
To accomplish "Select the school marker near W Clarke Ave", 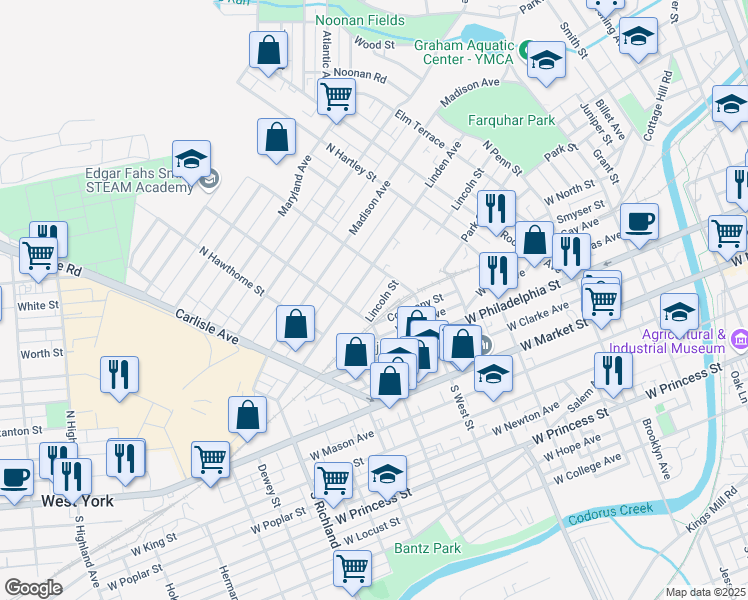I will coord(679,312).
